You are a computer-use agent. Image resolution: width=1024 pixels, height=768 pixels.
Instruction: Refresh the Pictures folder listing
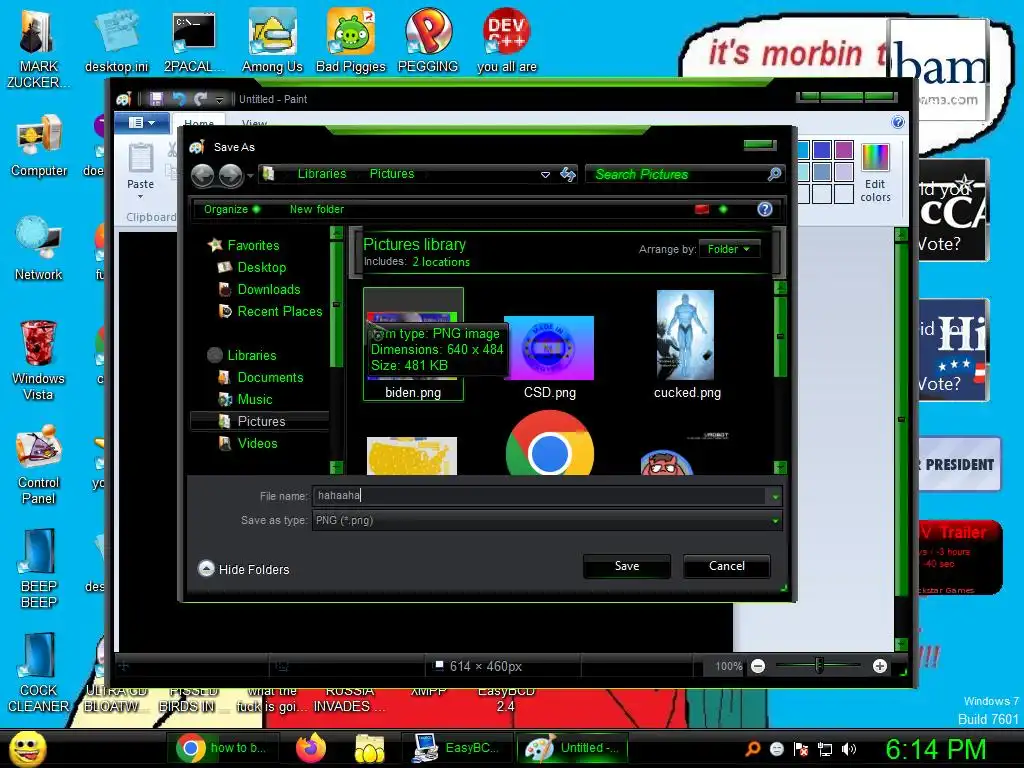pos(568,174)
